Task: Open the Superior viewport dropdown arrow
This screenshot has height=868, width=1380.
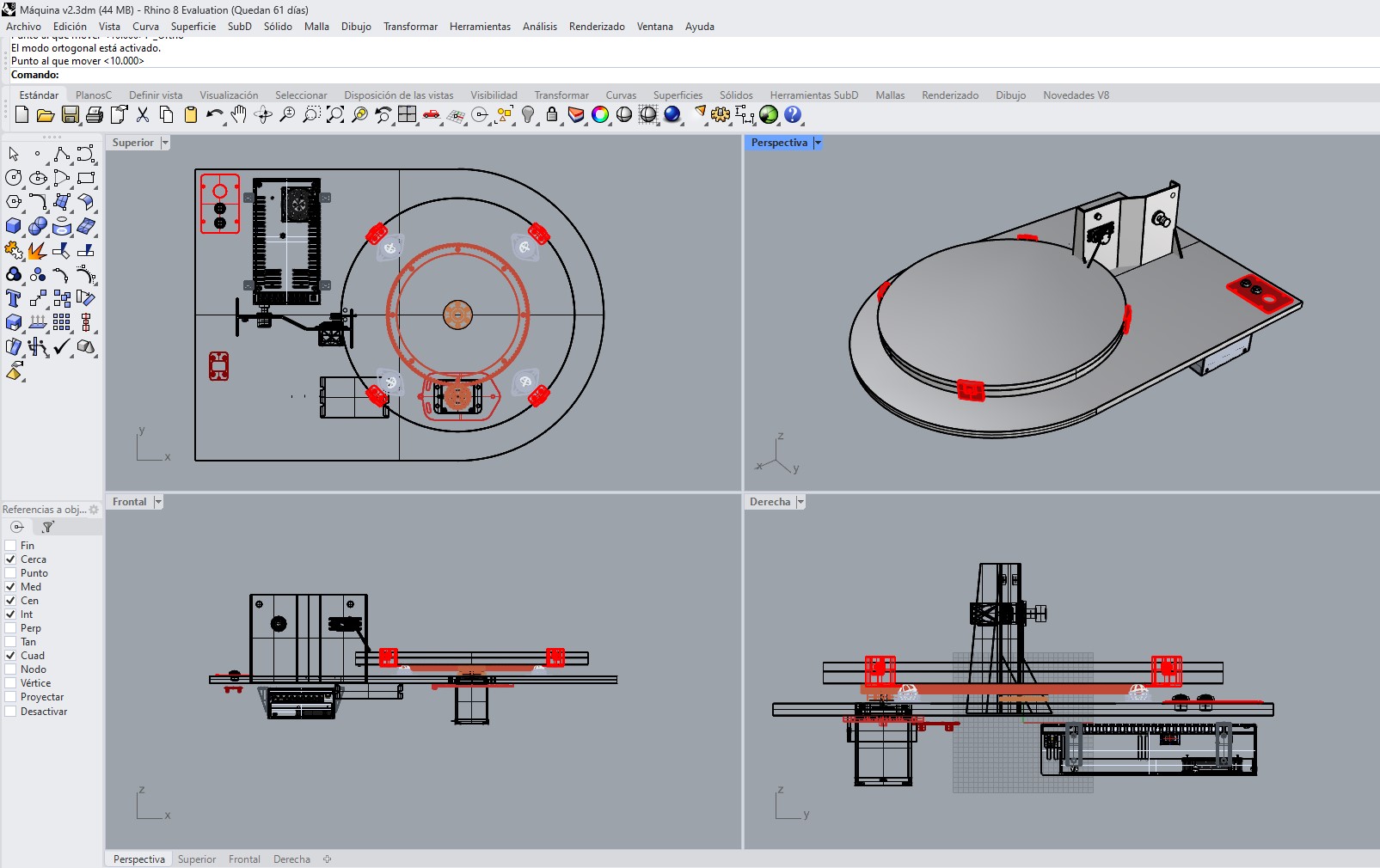Action: tap(165, 143)
